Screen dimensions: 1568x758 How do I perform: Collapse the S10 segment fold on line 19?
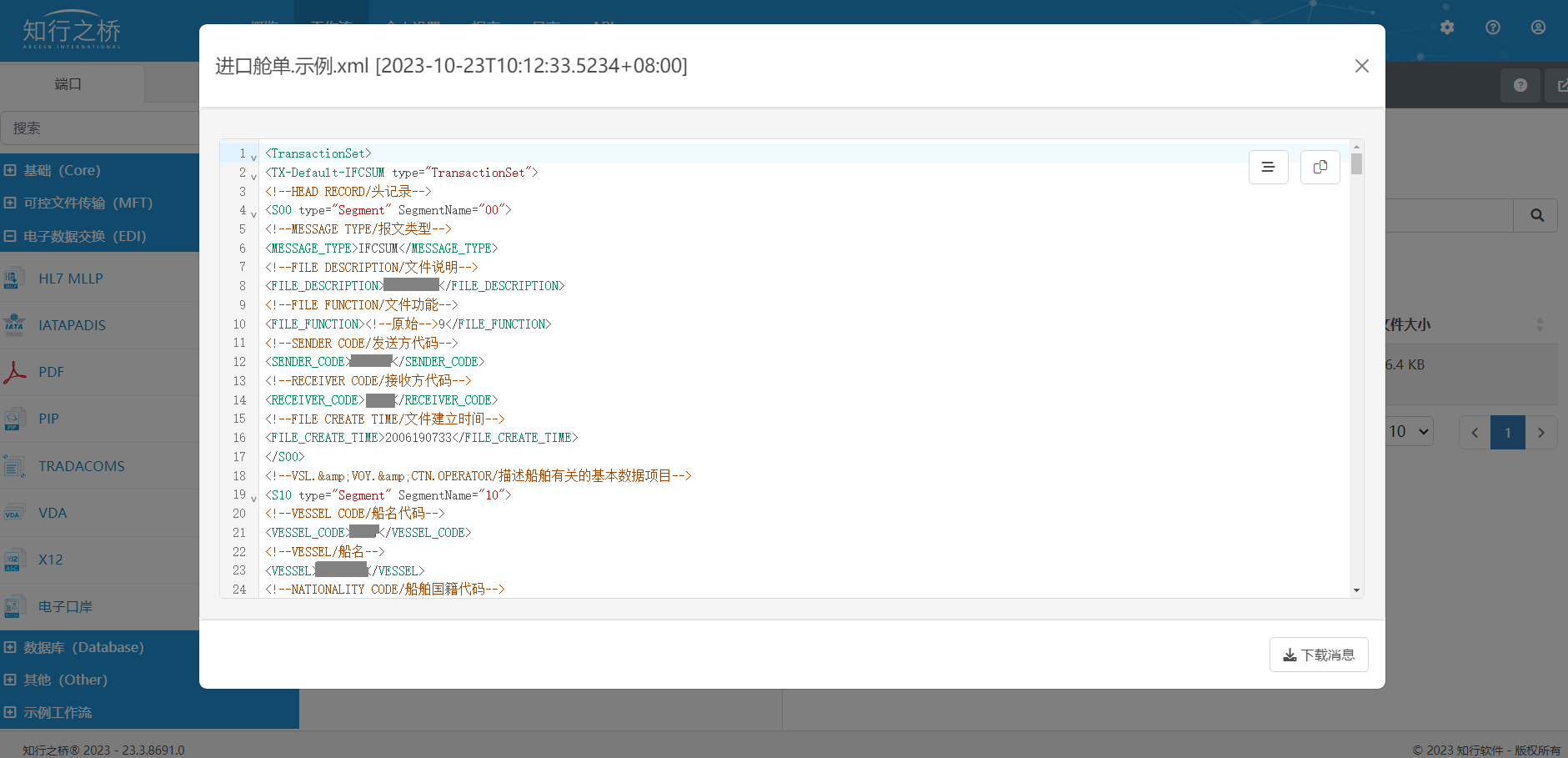pos(253,499)
